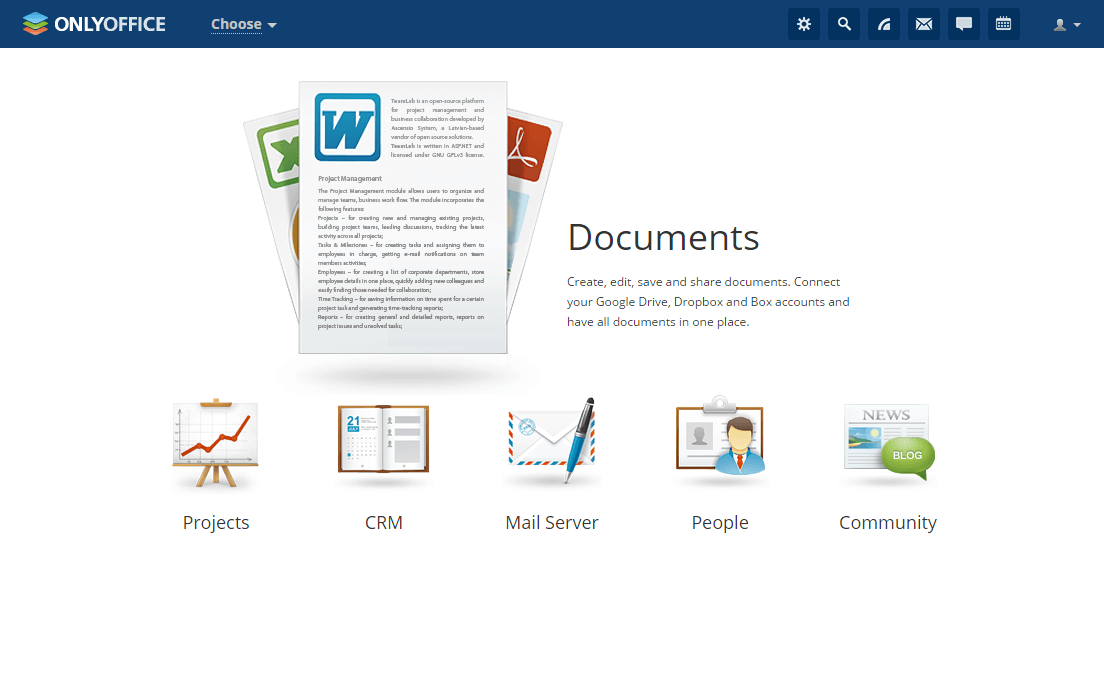Expand the user profile menu
Image resolution: width=1104 pixels, height=678 pixels.
[x=1067, y=25]
